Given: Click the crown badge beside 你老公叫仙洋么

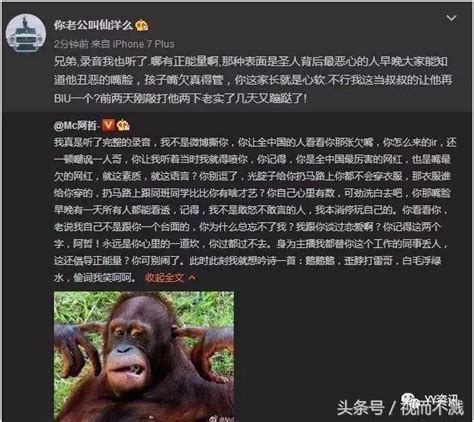Looking at the screenshot, I should tap(142, 25).
